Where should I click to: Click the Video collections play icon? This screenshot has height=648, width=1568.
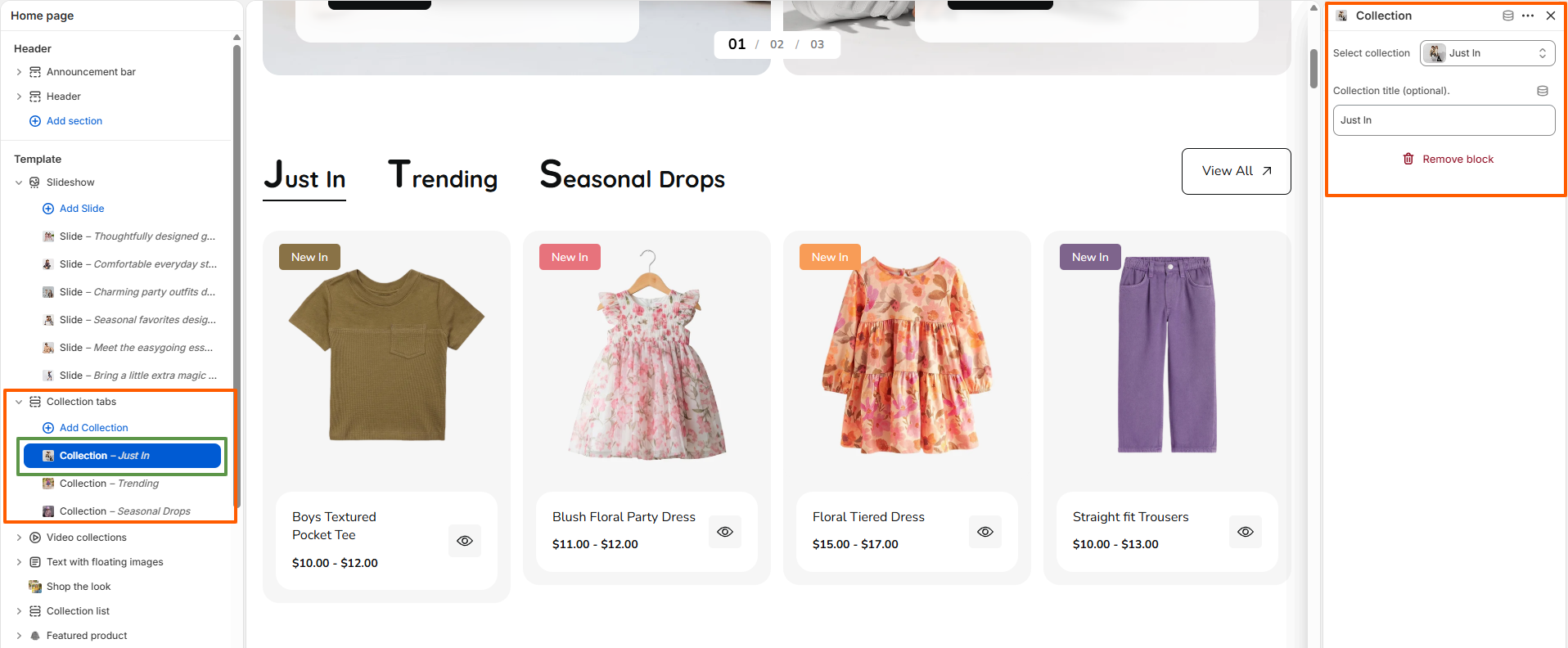[x=35, y=538]
